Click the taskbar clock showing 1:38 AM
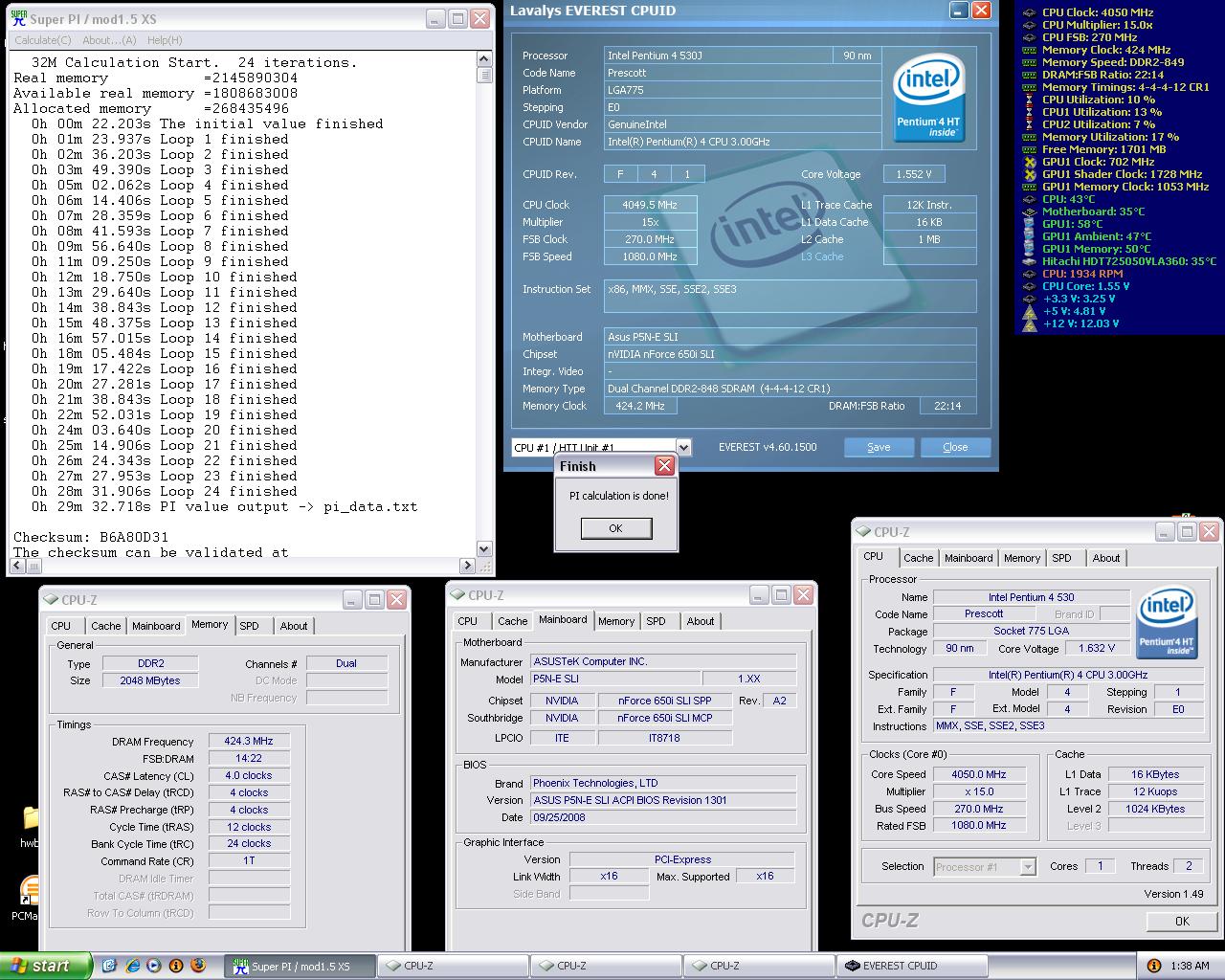Screen dimensions: 1225x980 [x=1190, y=966]
